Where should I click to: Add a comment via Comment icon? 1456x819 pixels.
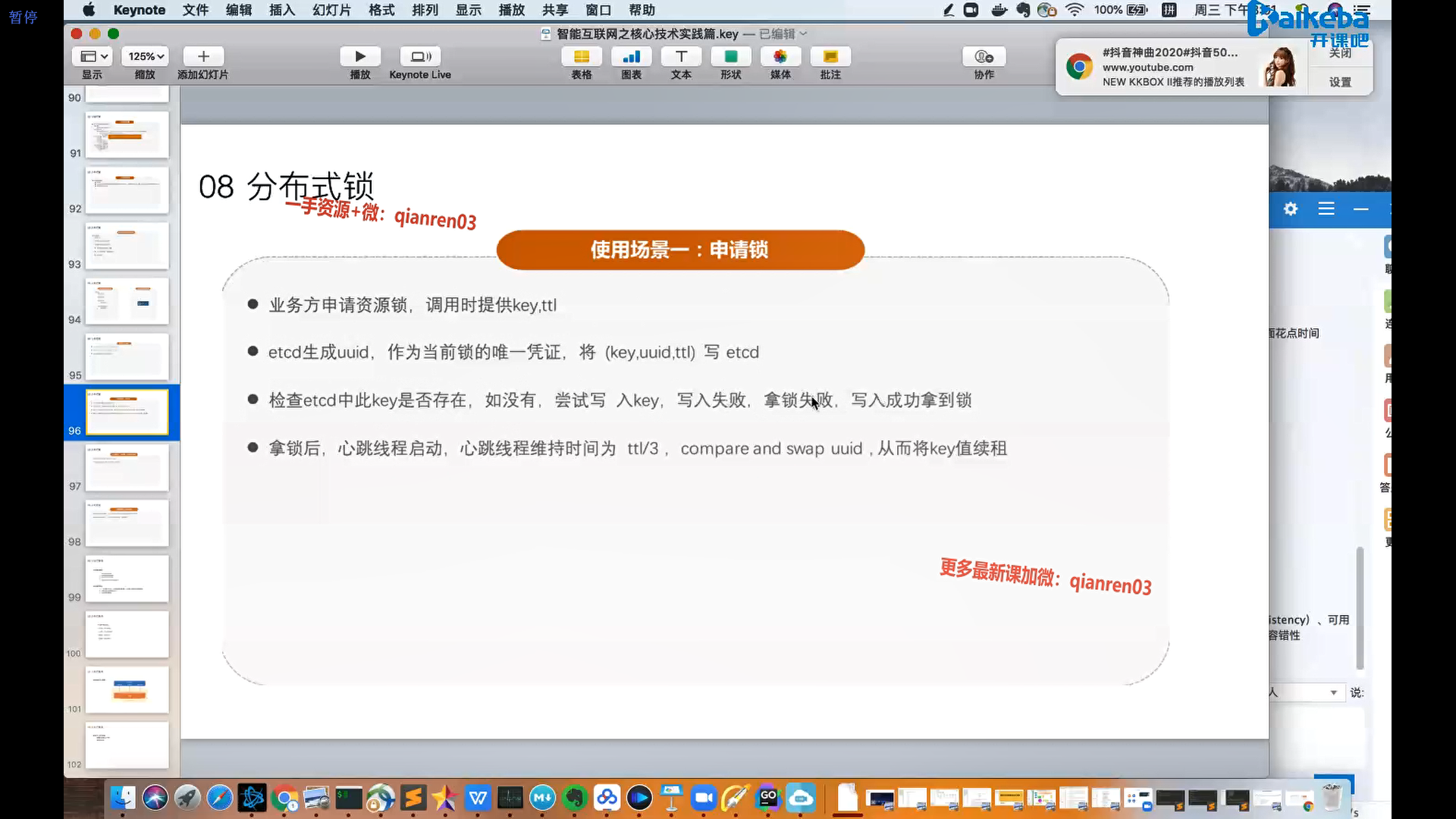830,57
